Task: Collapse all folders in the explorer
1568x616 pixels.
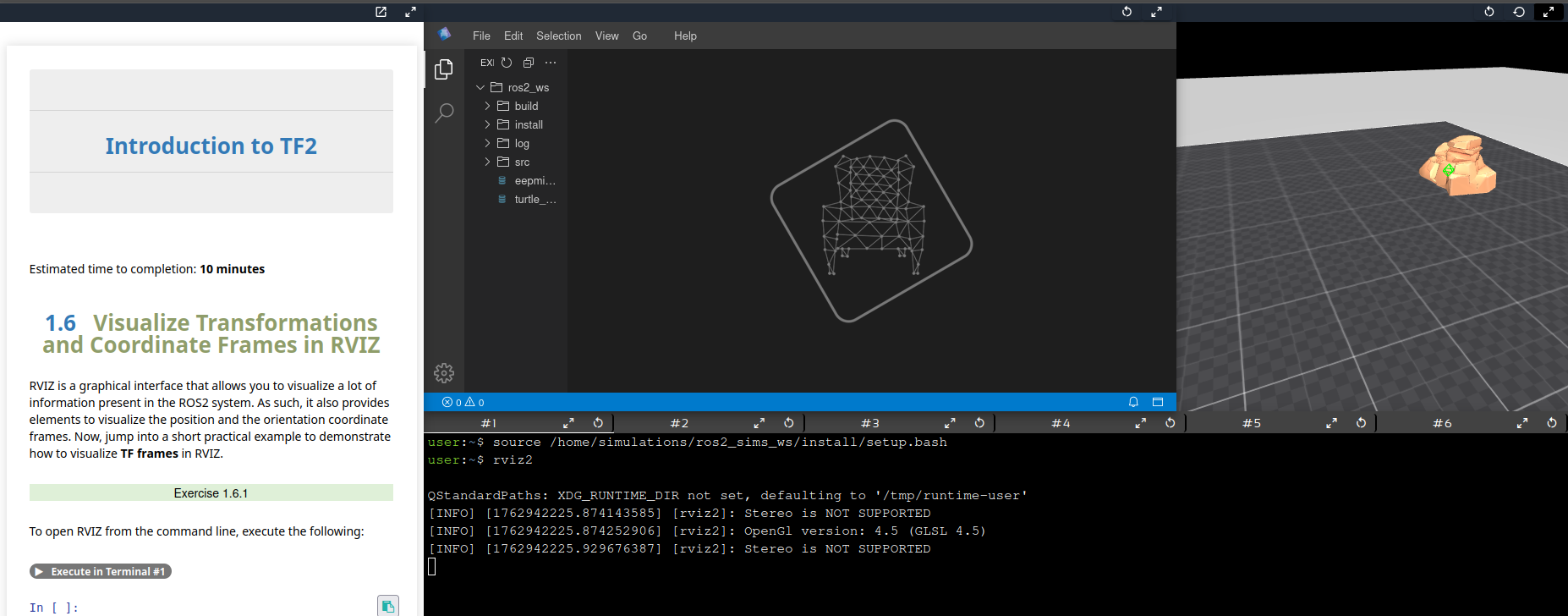Action: [529, 63]
